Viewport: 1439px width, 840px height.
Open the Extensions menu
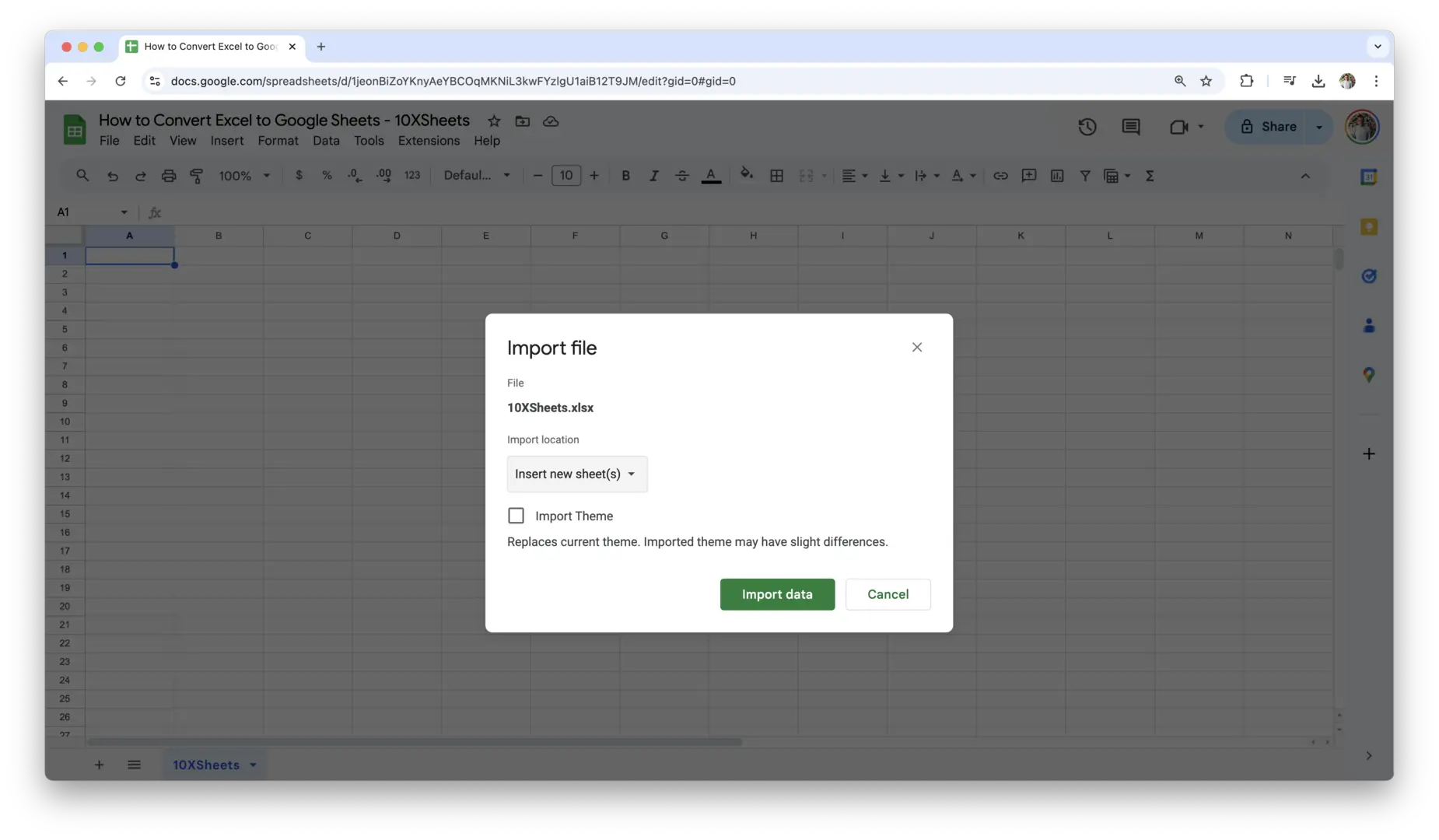click(x=429, y=141)
